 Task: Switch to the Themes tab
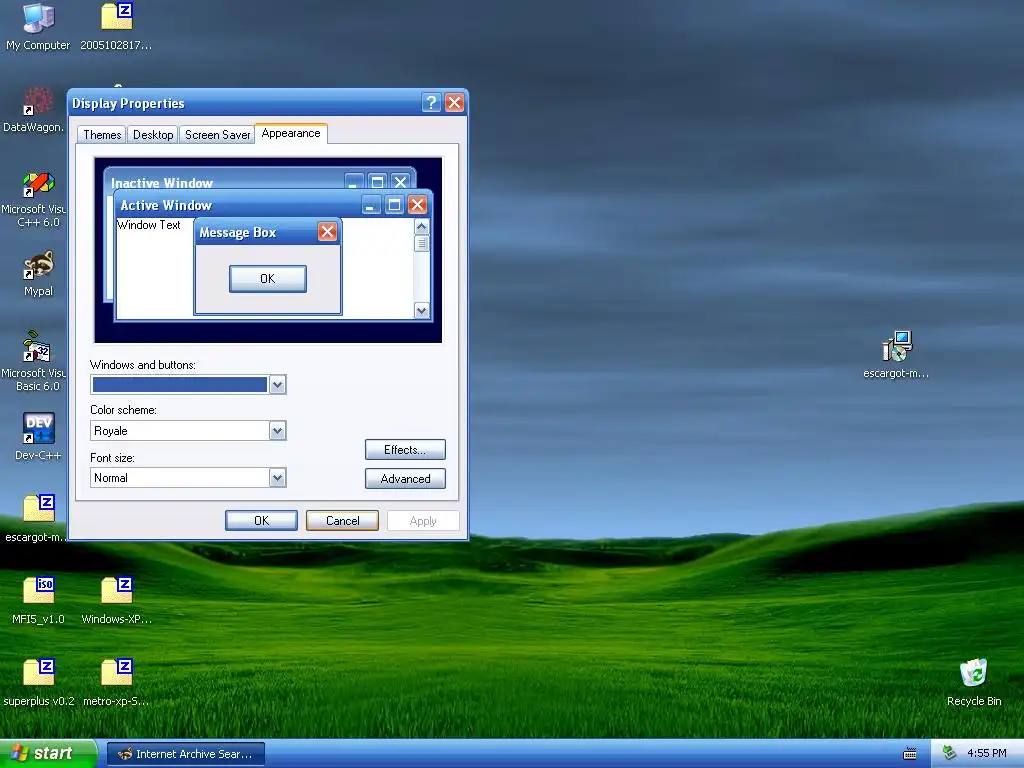pyautogui.click(x=102, y=135)
